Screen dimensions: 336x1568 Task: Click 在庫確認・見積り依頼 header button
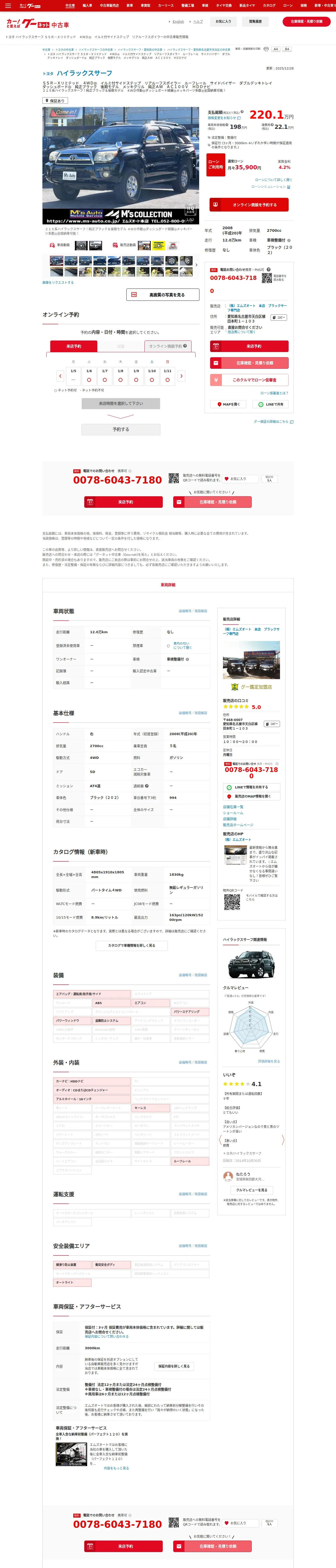click(307, 21)
